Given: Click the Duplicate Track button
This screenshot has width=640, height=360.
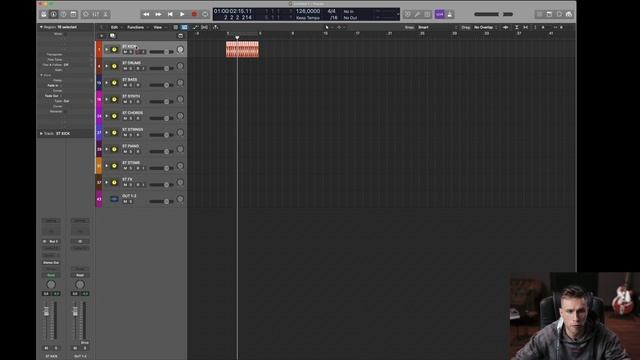Looking at the screenshot, I should click(112, 36).
